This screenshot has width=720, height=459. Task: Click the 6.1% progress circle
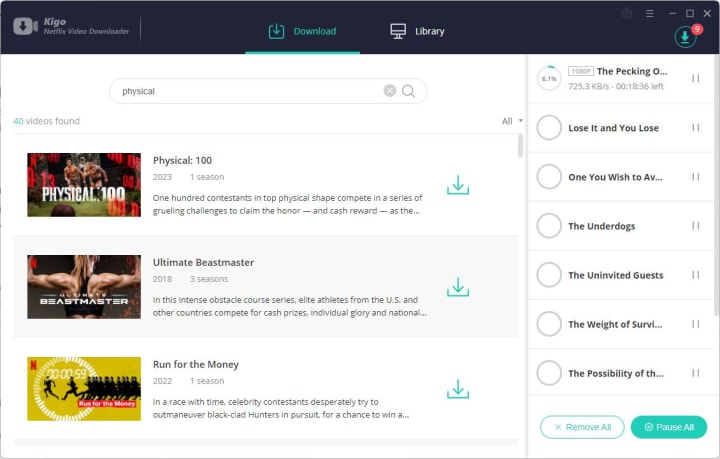[549, 78]
